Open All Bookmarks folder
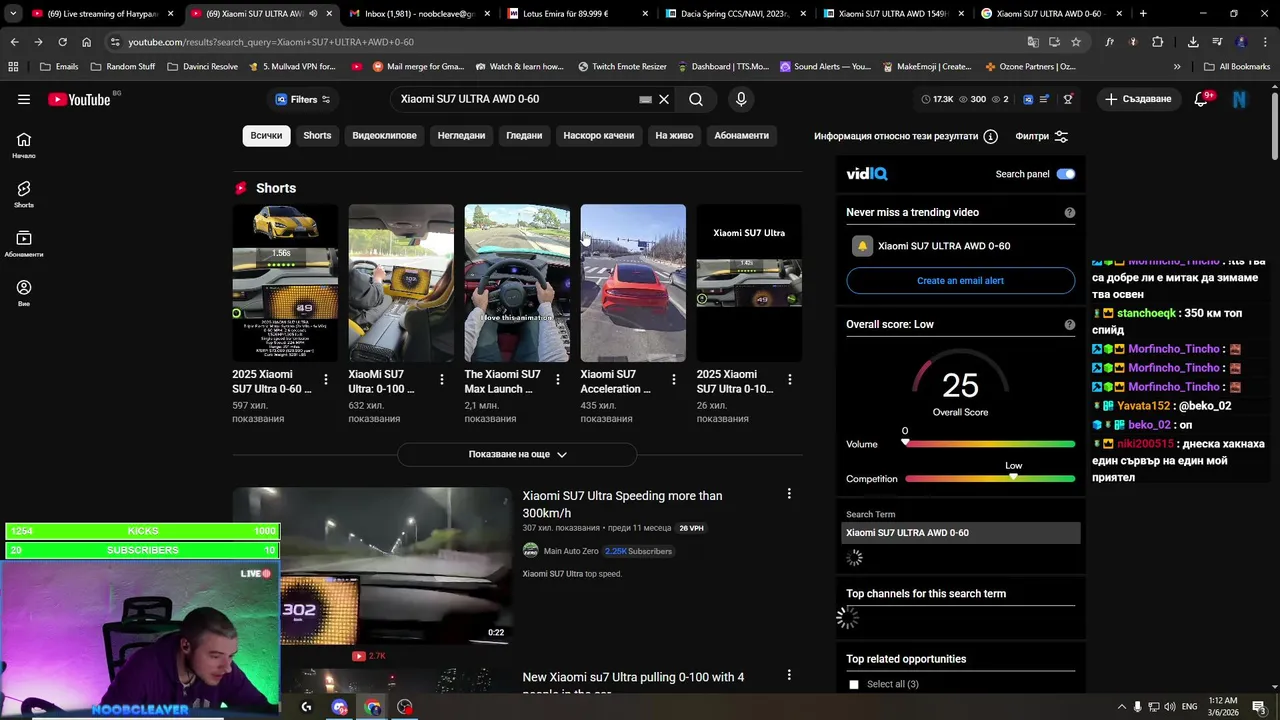 point(1237,67)
